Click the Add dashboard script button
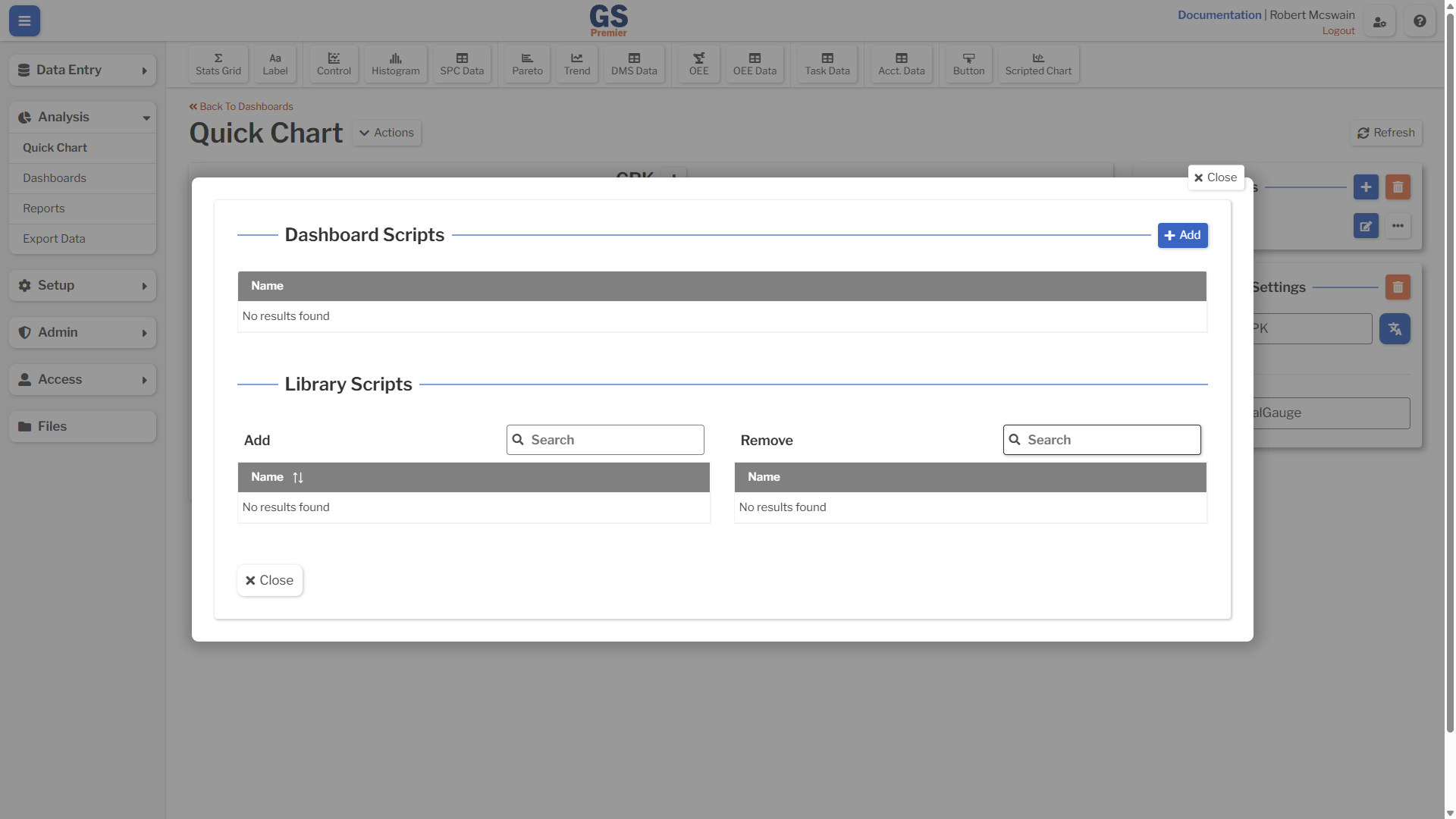The height and width of the screenshot is (819, 1456). click(1182, 235)
